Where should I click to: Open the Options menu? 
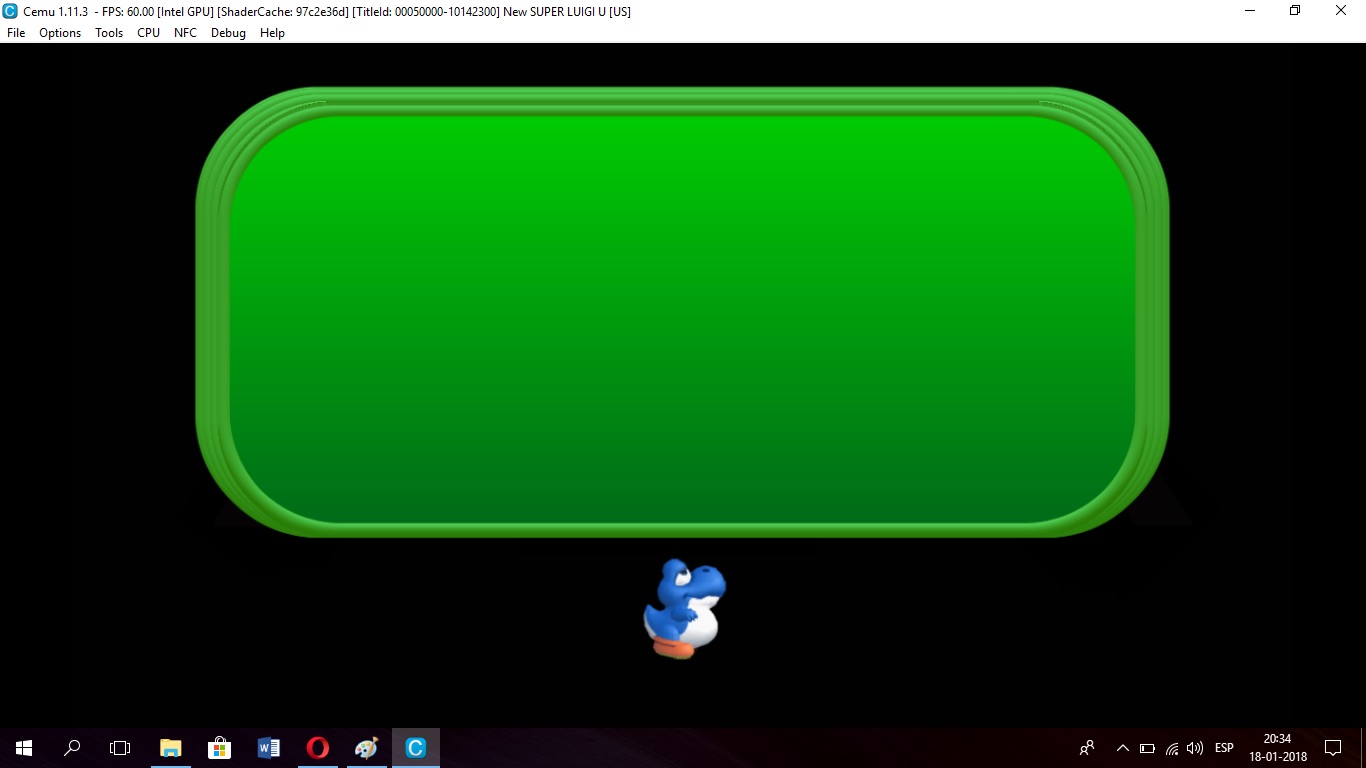[60, 33]
